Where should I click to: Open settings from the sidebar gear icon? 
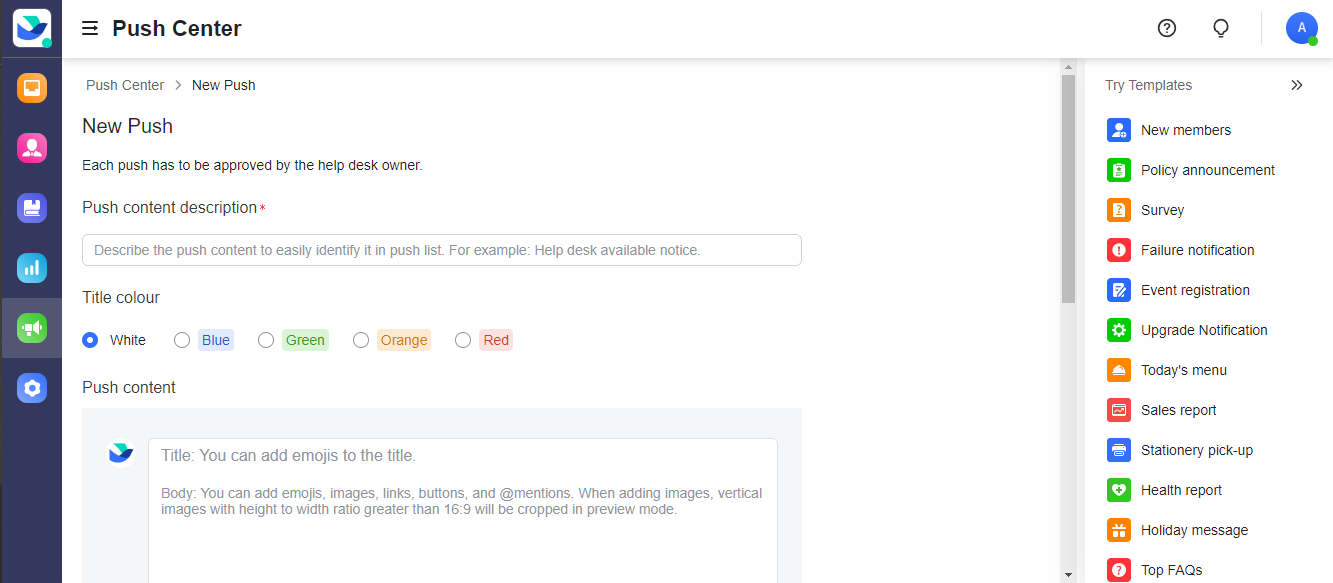pos(31,387)
